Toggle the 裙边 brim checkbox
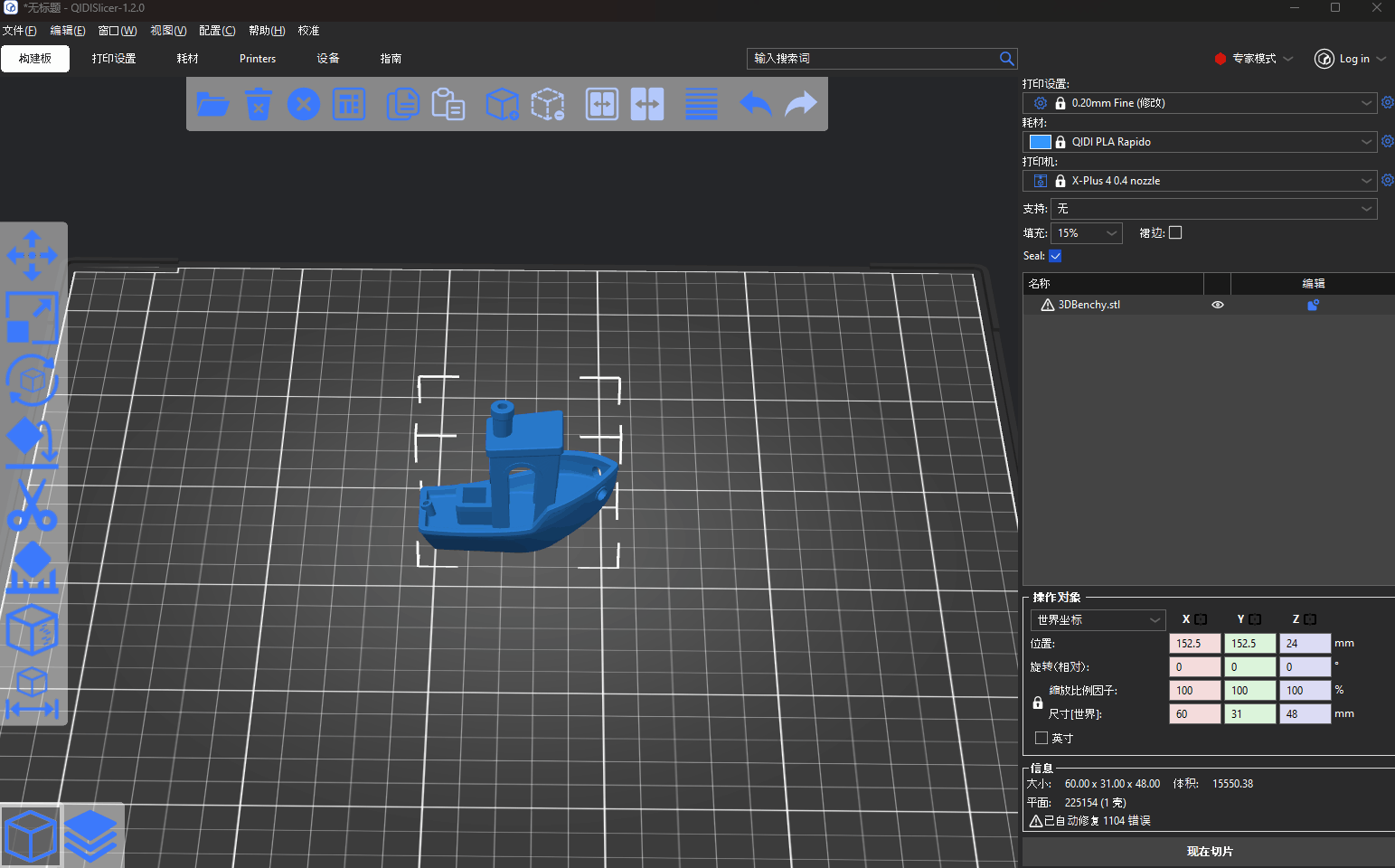Image resolution: width=1395 pixels, height=868 pixels. (x=1175, y=232)
